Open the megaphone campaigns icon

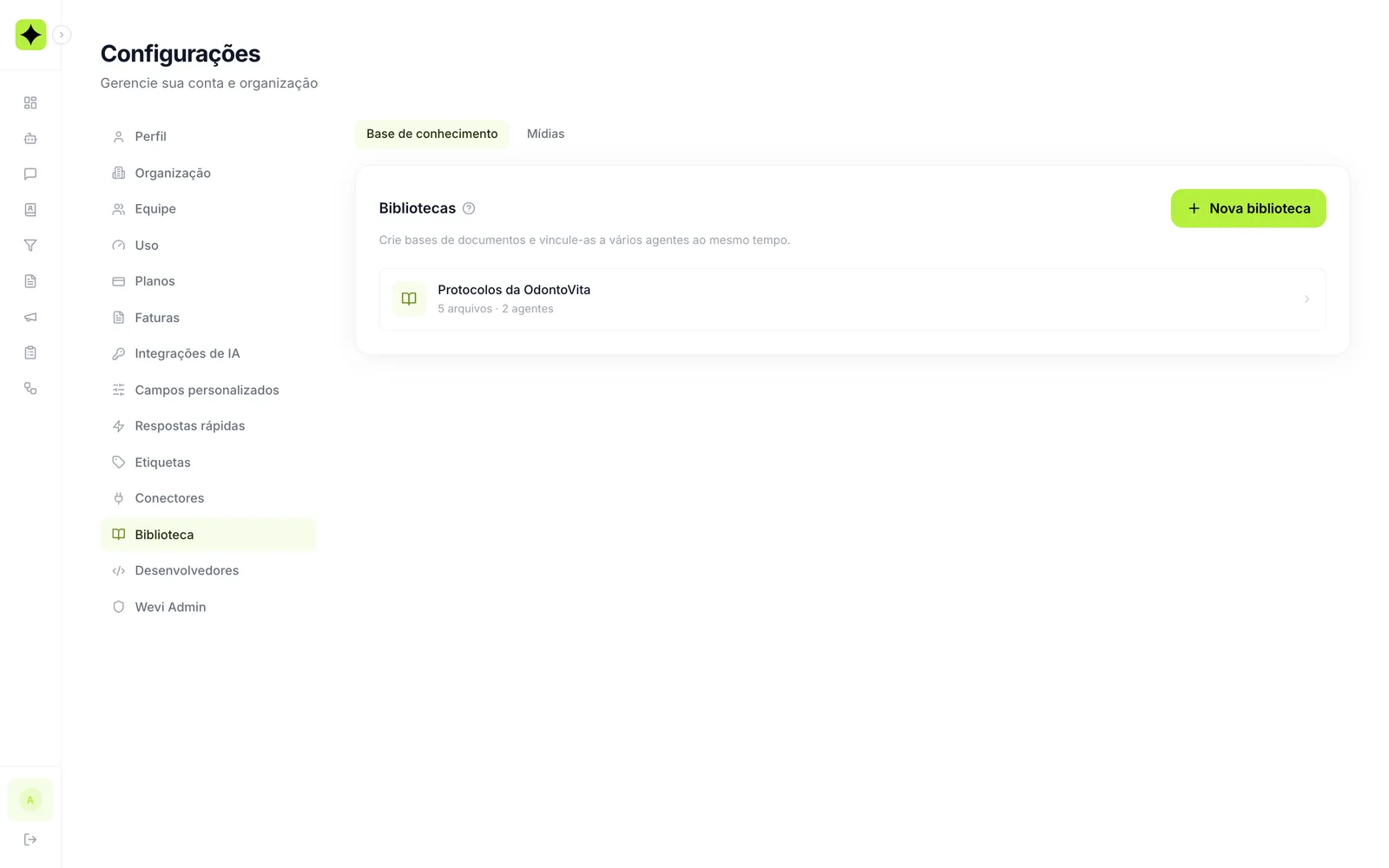point(30,317)
